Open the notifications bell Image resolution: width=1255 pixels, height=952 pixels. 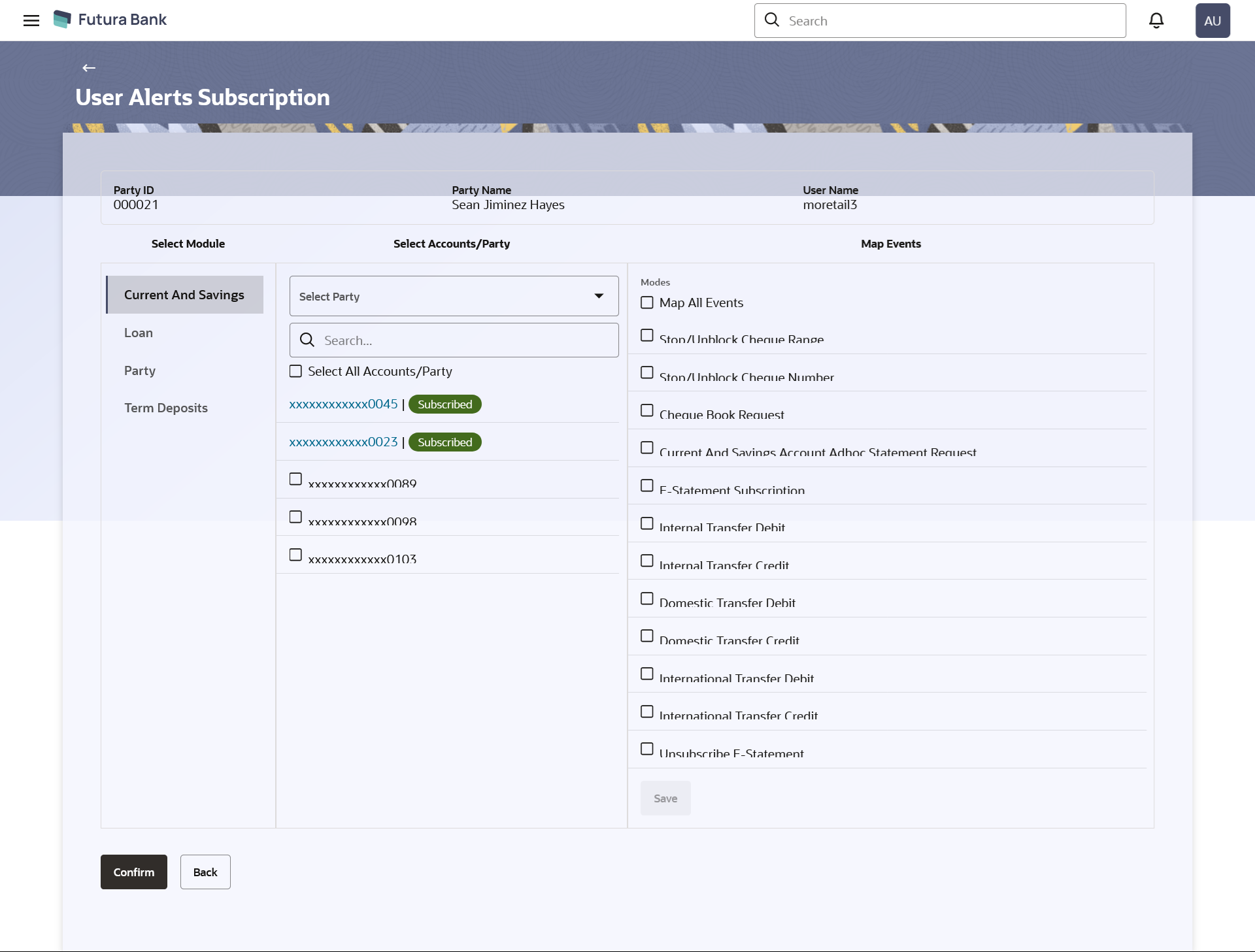(x=1156, y=20)
